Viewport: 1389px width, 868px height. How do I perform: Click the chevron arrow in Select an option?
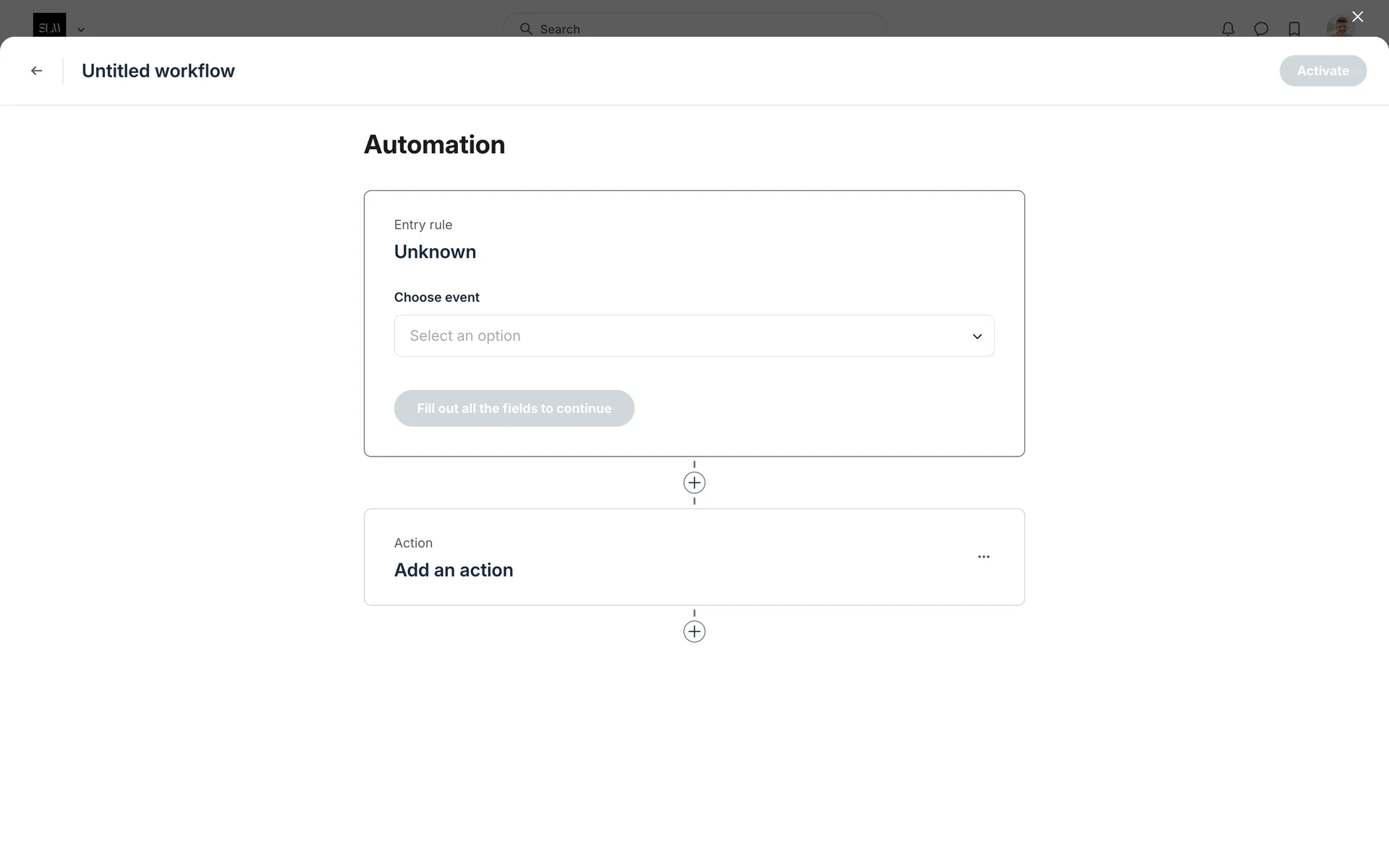[977, 336]
